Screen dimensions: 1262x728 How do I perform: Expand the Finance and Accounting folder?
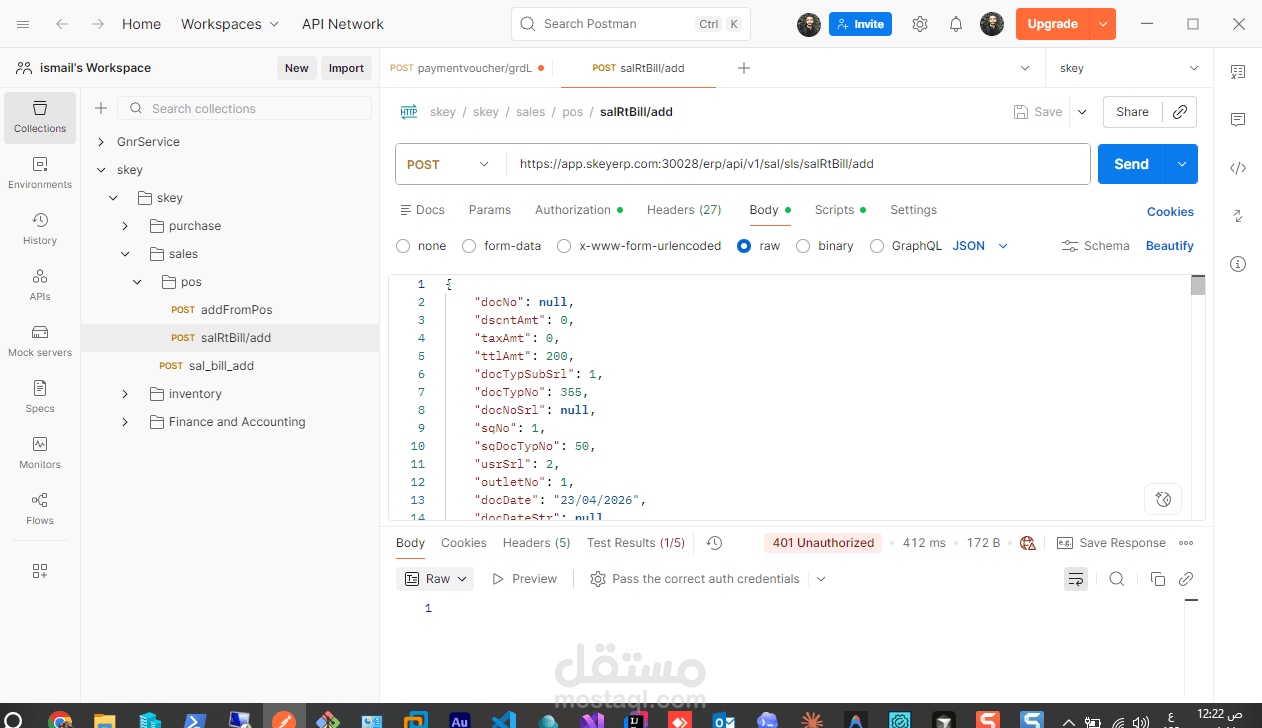[125, 422]
